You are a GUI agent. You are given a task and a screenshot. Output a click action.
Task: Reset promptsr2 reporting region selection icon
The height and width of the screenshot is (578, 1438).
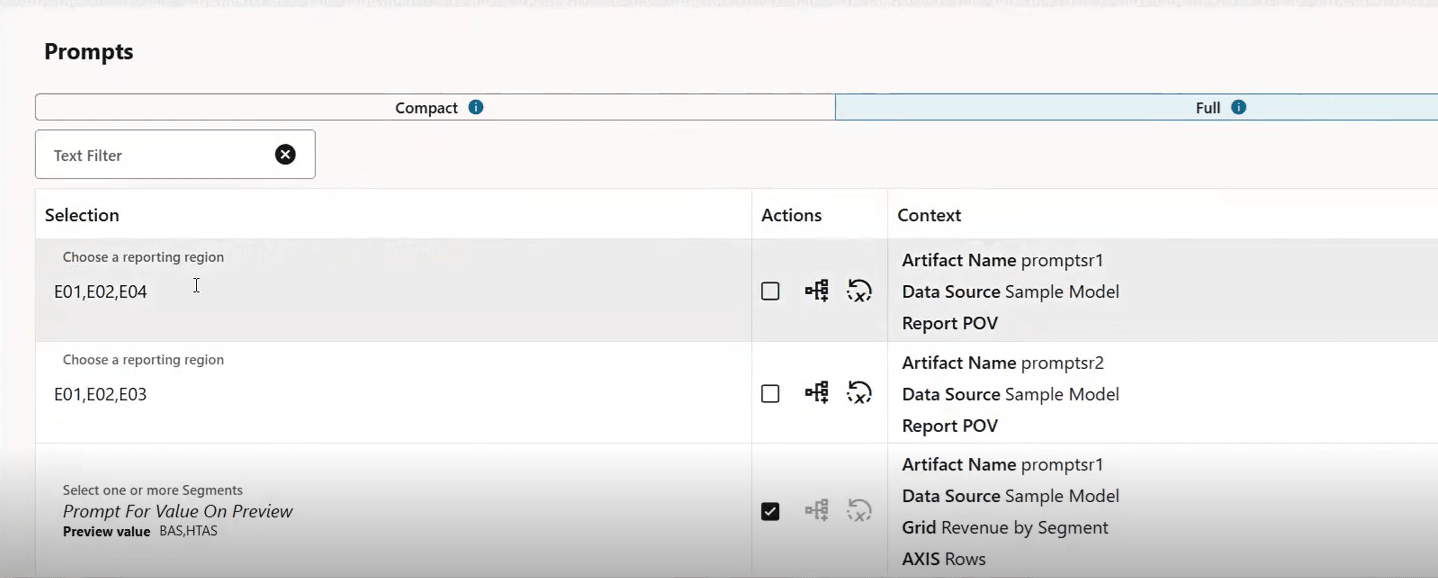[859, 393]
